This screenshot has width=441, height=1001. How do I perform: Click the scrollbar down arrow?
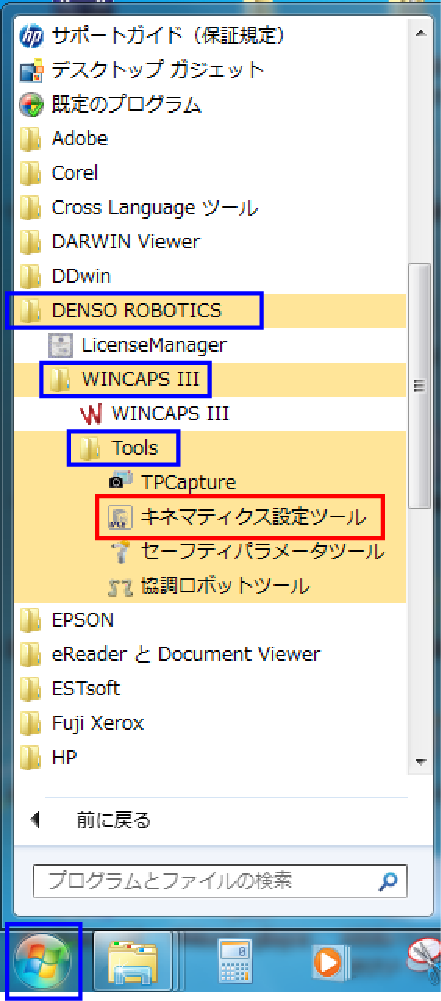coord(420,761)
